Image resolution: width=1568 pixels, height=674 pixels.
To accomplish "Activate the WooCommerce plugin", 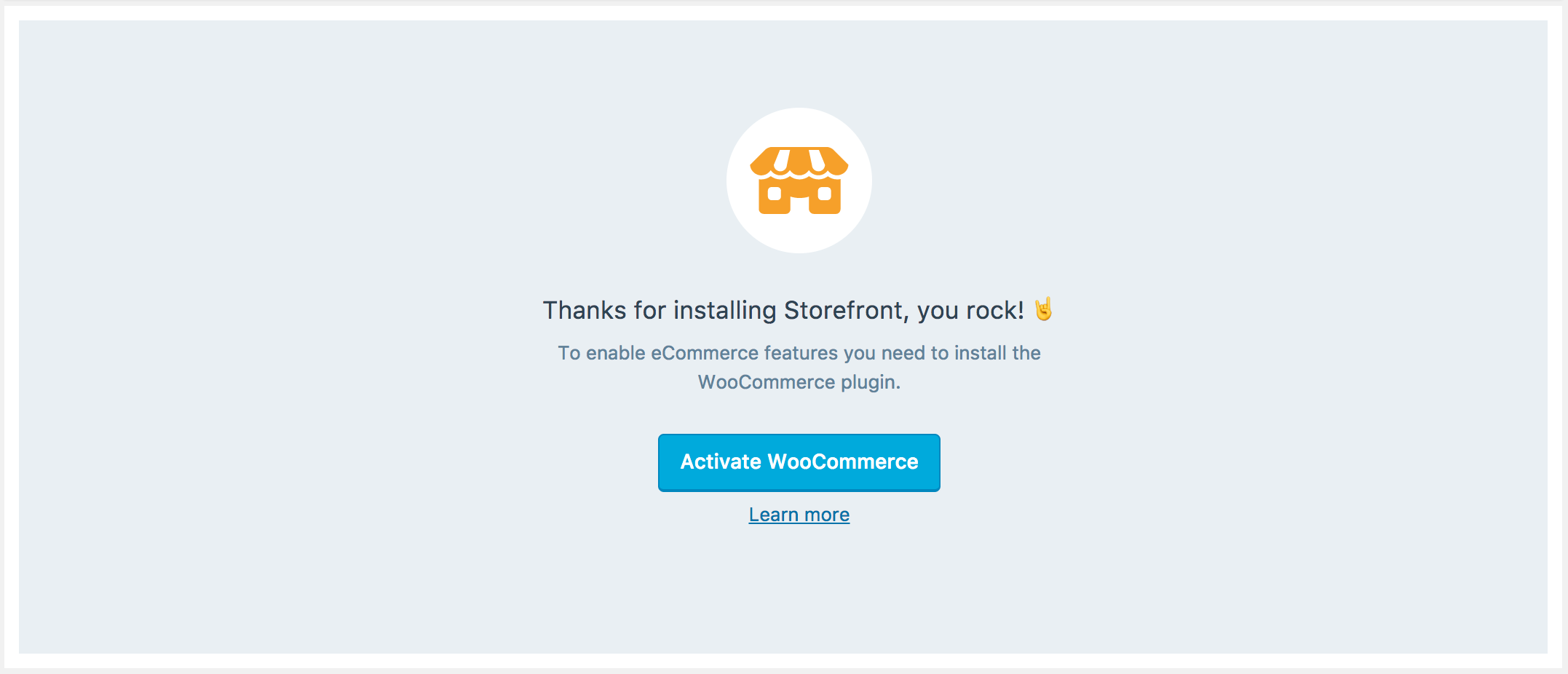I will click(x=799, y=462).
